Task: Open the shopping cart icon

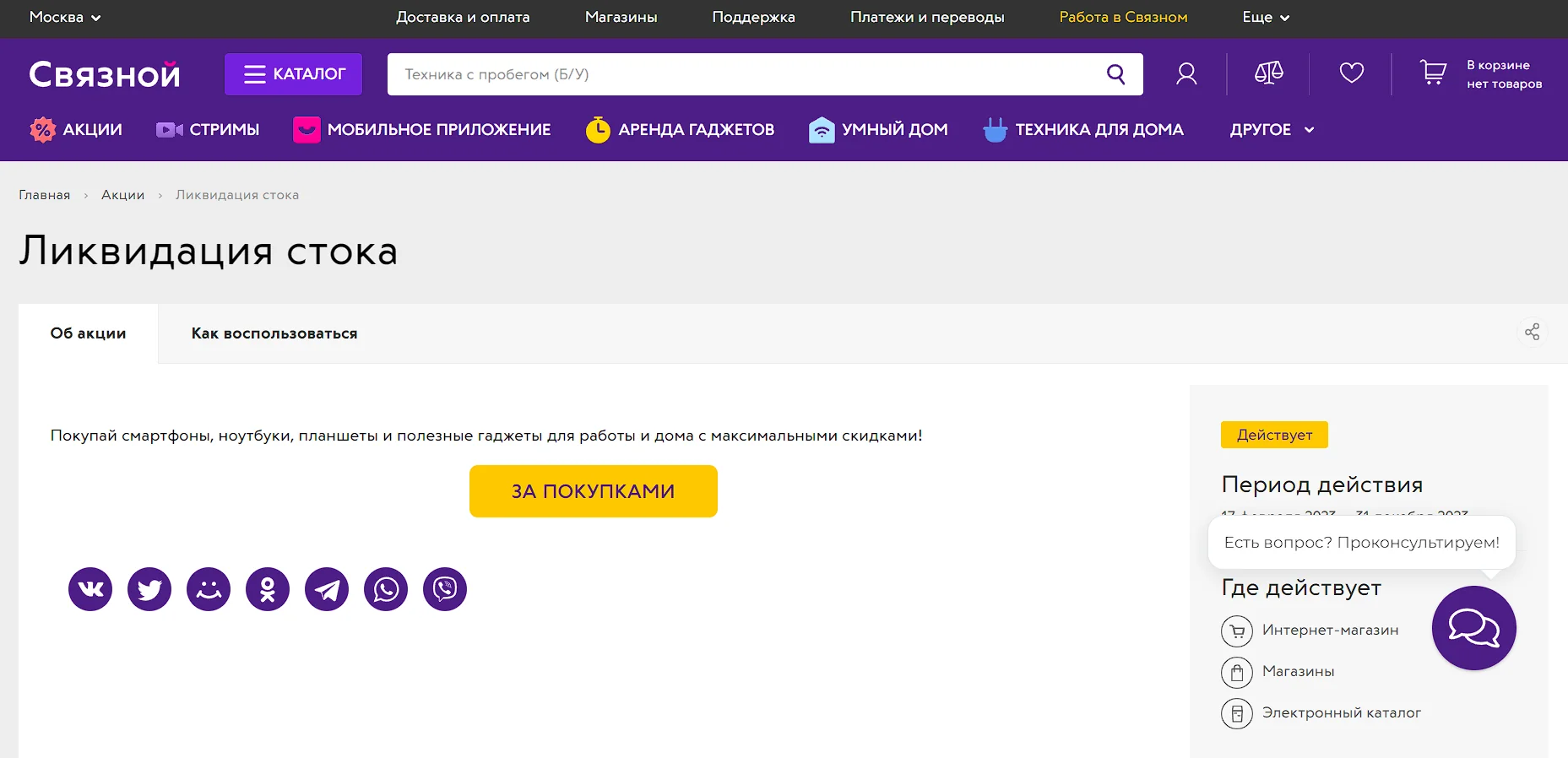Action: point(1433,73)
